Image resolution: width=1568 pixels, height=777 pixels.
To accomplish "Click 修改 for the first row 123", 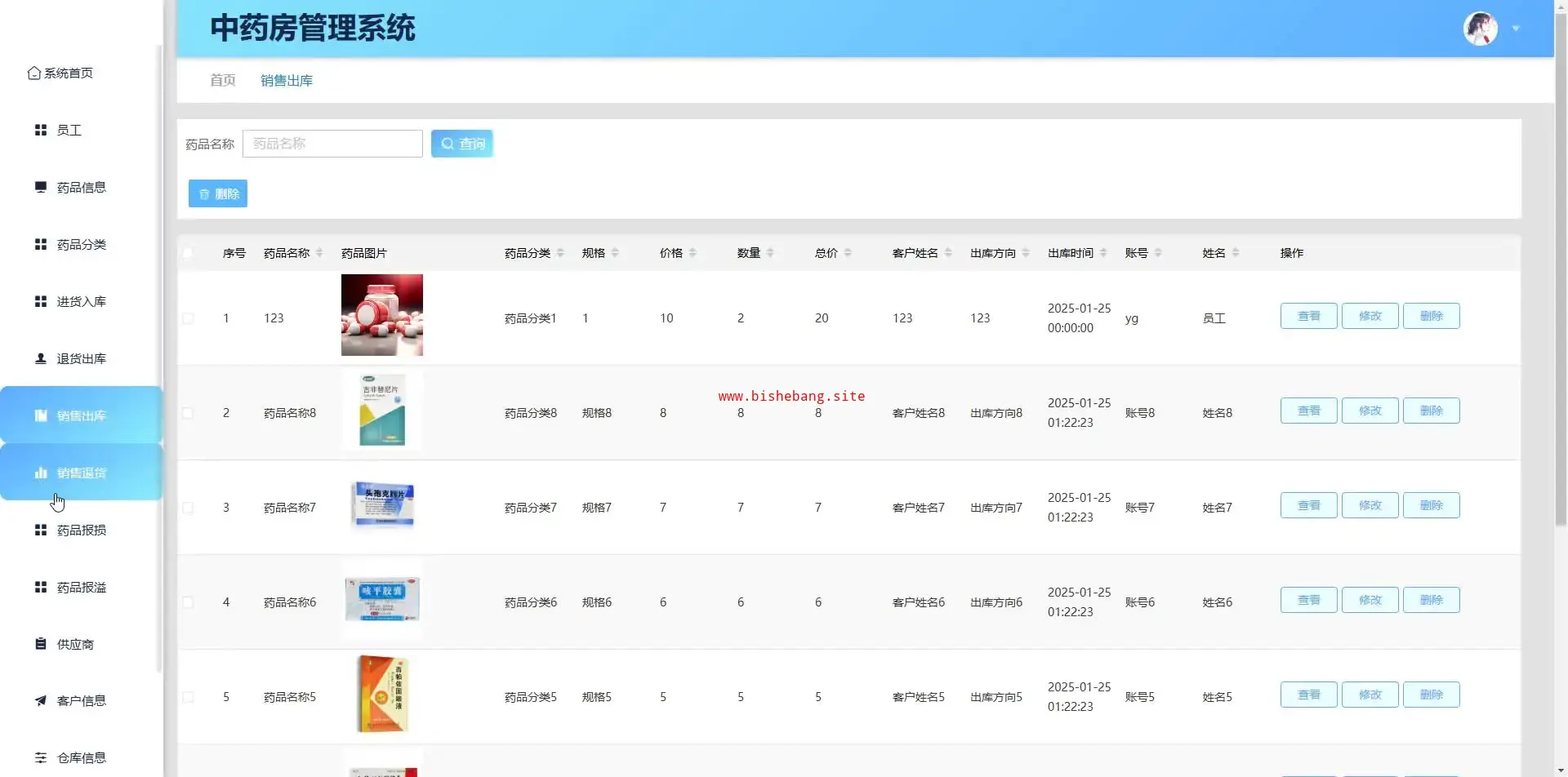I will coord(1370,316).
